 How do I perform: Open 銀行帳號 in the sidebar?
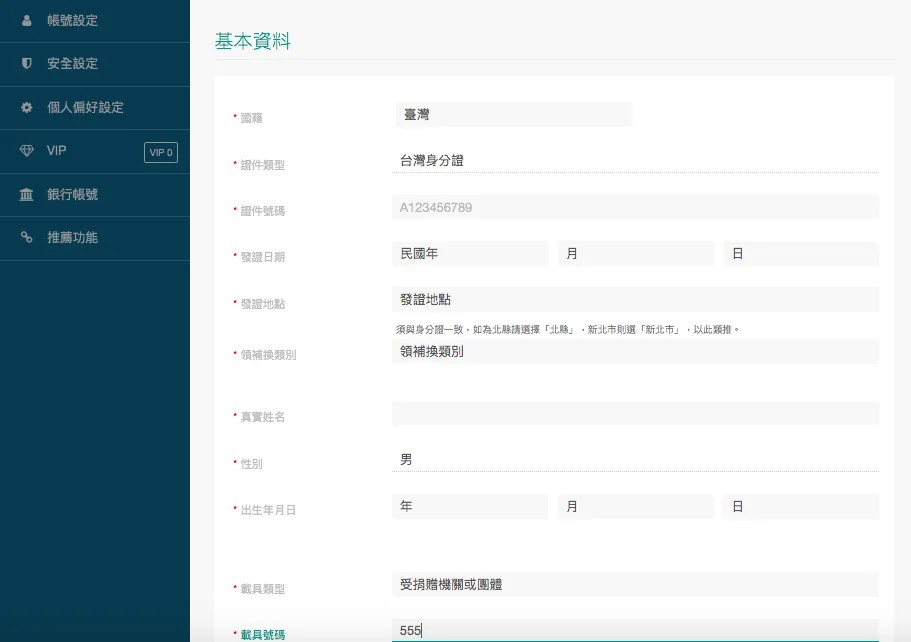pos(95,195)
